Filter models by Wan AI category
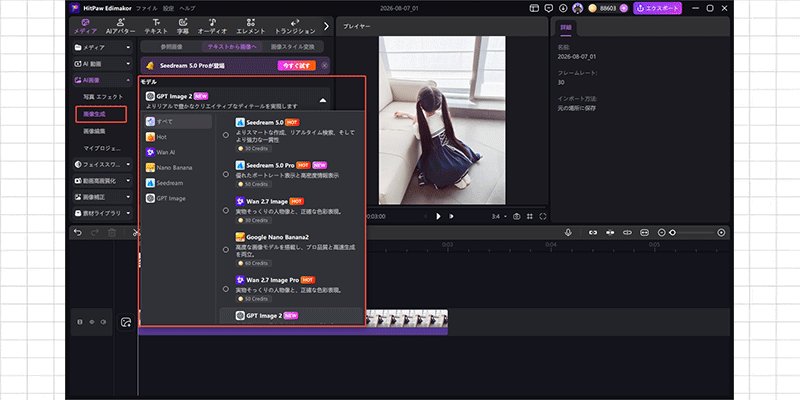Screen dimensions: 800x400 pos(178,152)
